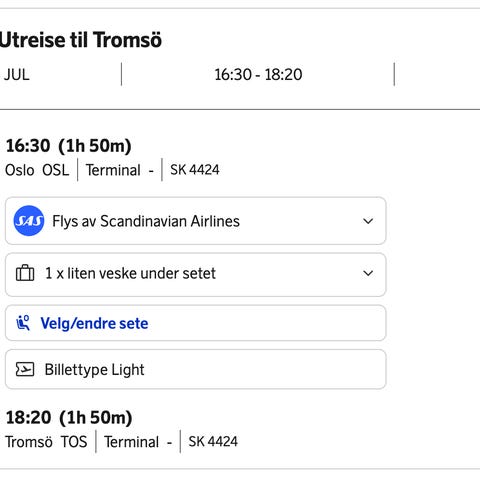
Task: Click the seat selection icon
Action: click(x=23, y=323)
